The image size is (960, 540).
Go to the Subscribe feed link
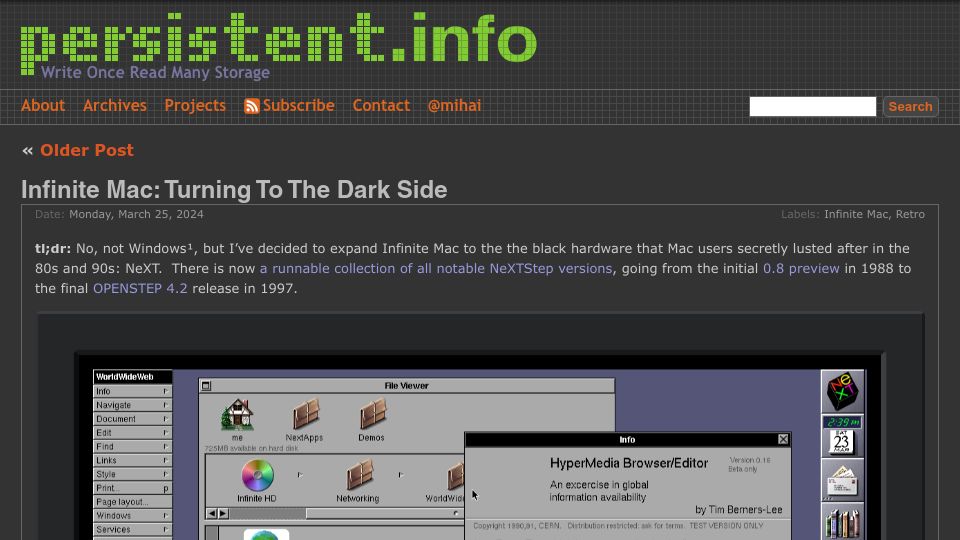coord(298,106)
